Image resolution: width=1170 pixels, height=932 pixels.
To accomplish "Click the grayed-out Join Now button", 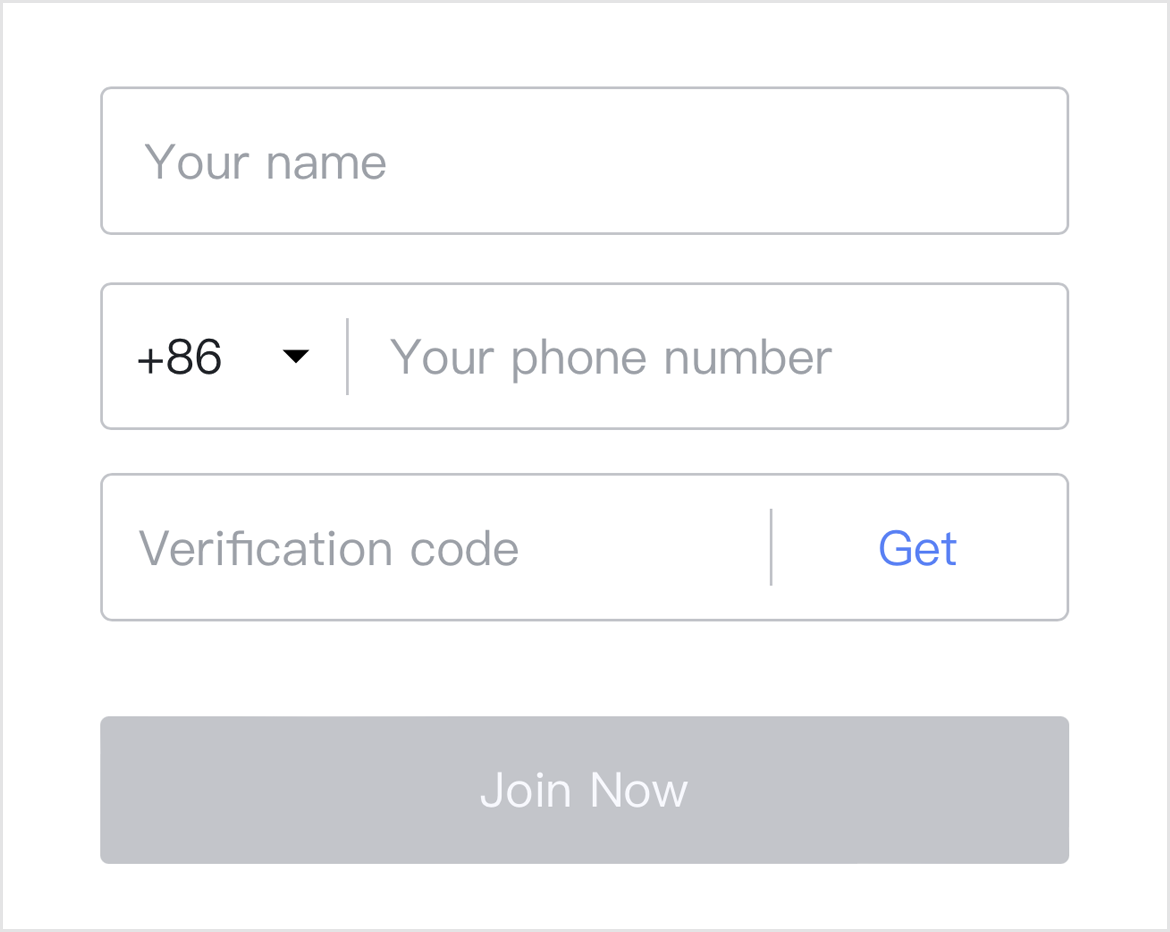I will pyautogui.click(x=584, y=789).
